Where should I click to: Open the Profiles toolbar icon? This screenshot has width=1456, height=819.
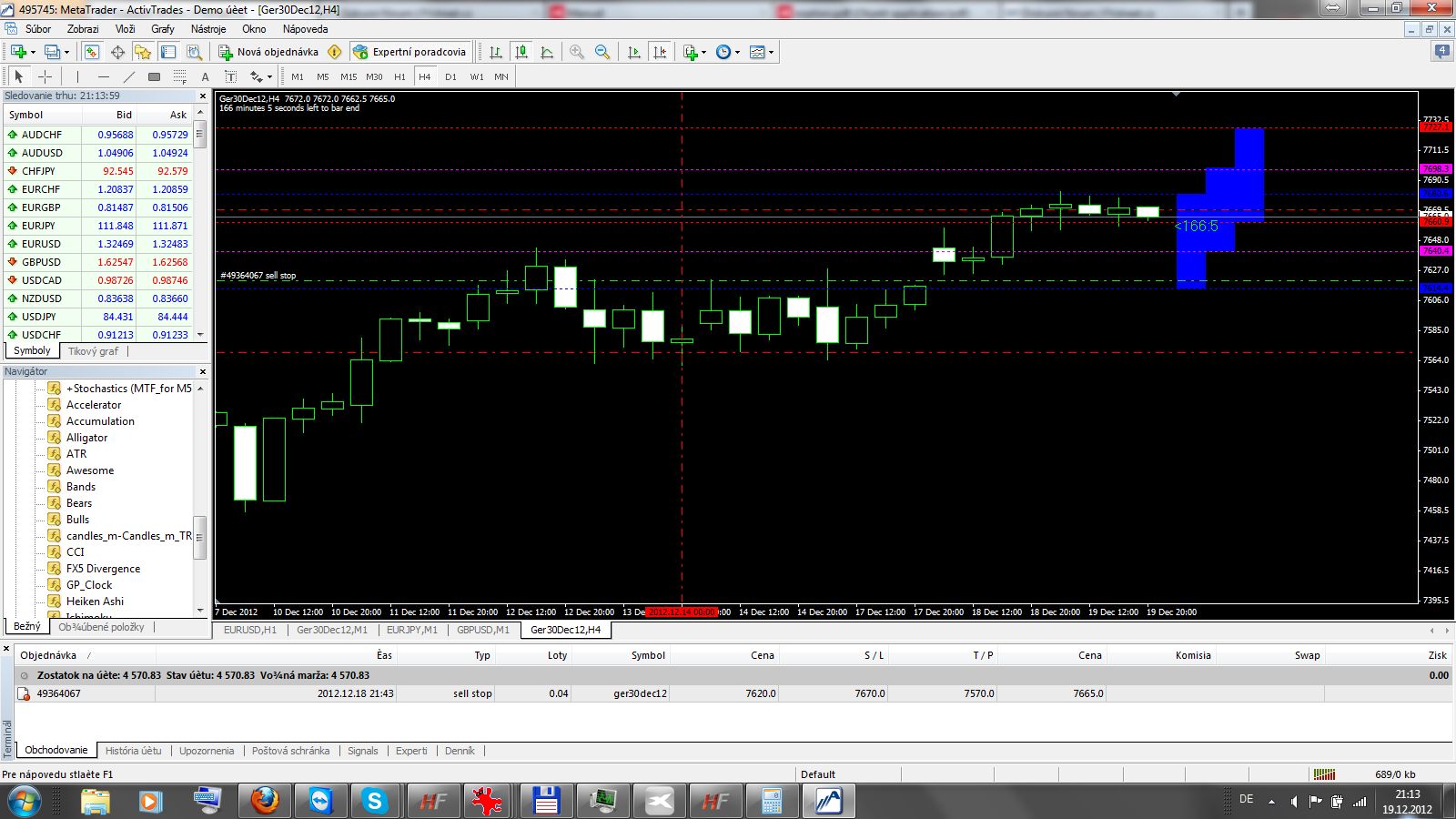[53, 52]
